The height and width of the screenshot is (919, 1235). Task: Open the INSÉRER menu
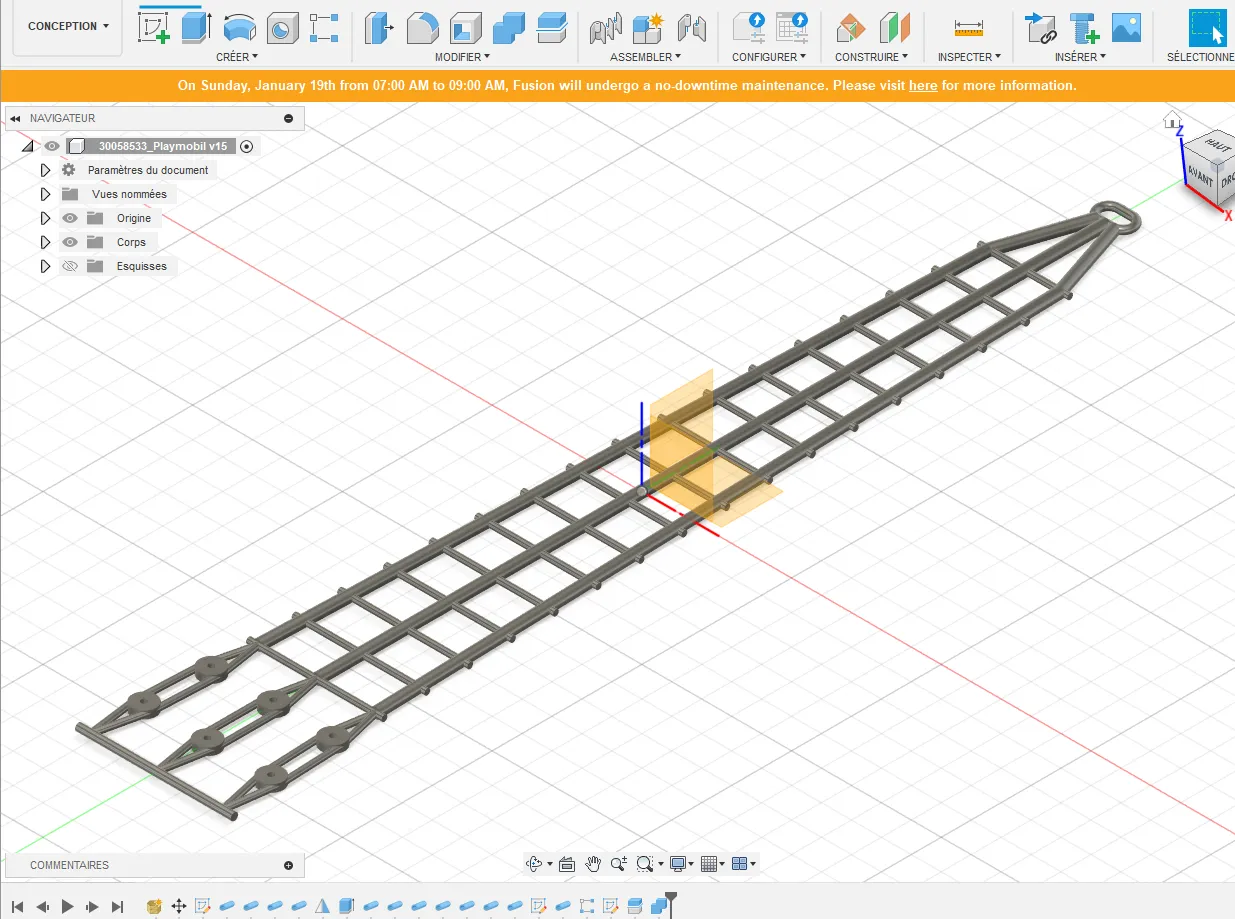pos(1080,57)
